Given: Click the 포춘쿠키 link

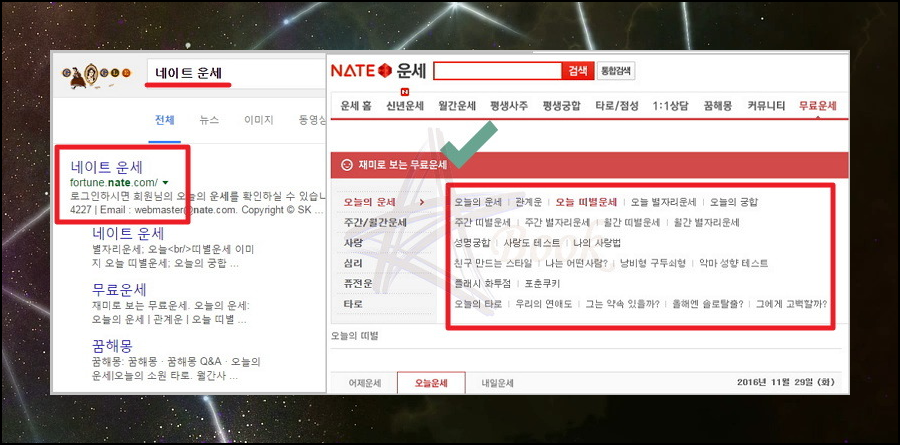Looking at the screenshot, I should click(x=541, y=284).
